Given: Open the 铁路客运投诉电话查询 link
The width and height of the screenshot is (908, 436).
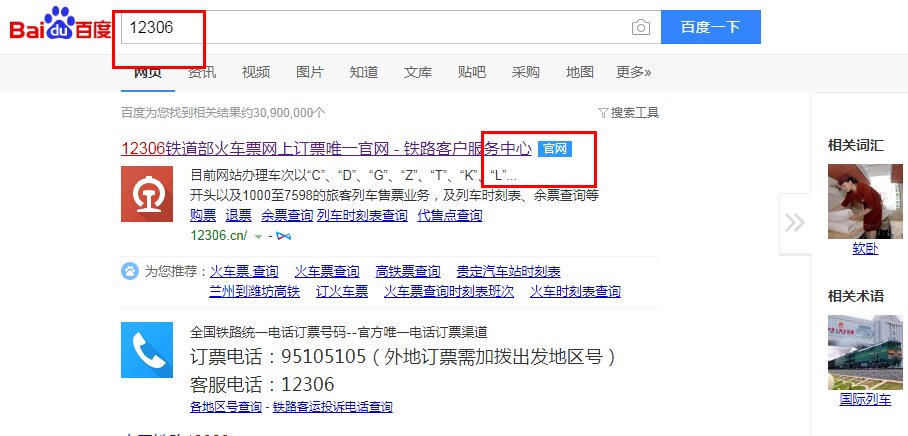Looking at the screenshot, I should tap(332, 407).
